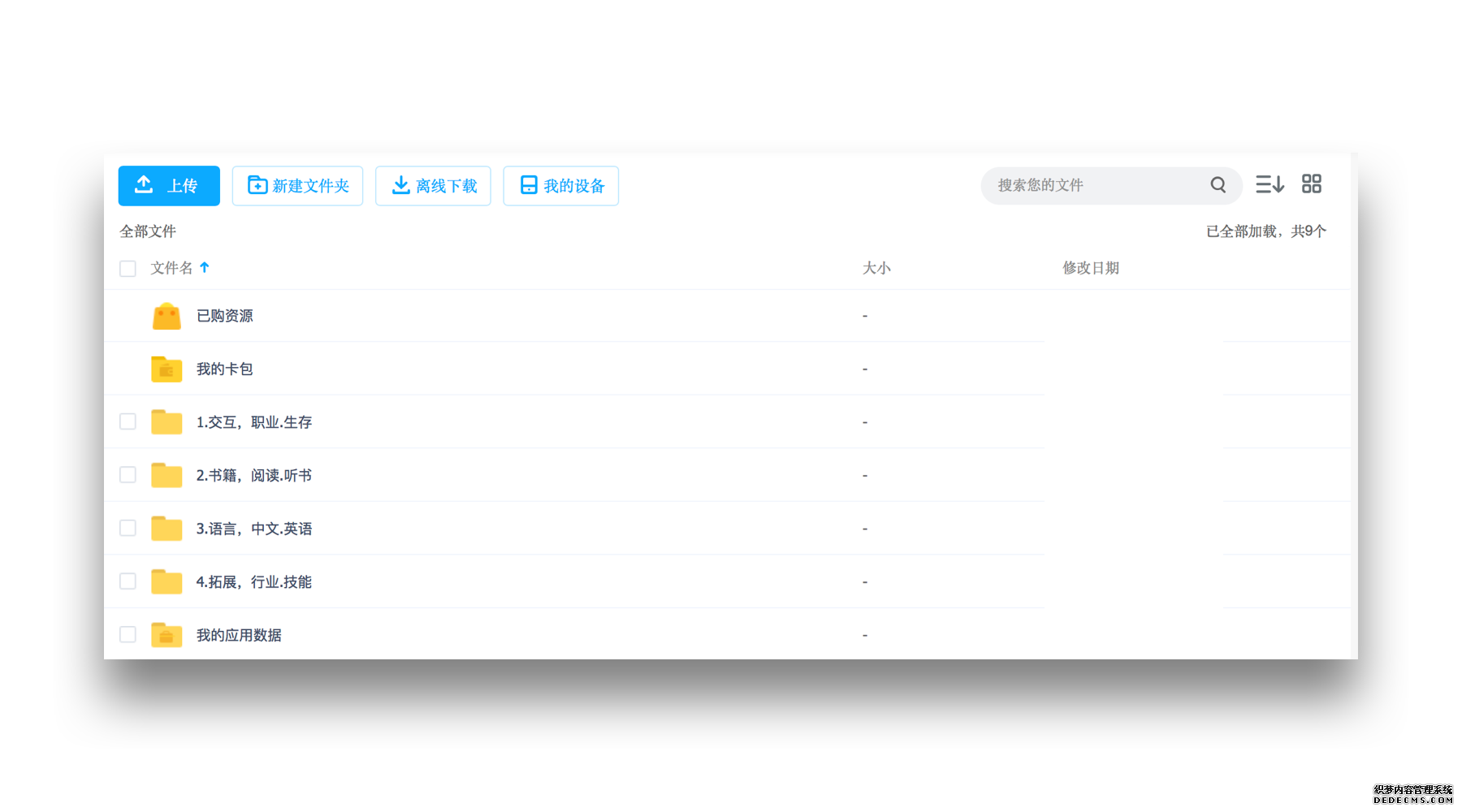Open folder 我的应用数据
Viewport: 1462px width, 812px height.
coord(239,635)
